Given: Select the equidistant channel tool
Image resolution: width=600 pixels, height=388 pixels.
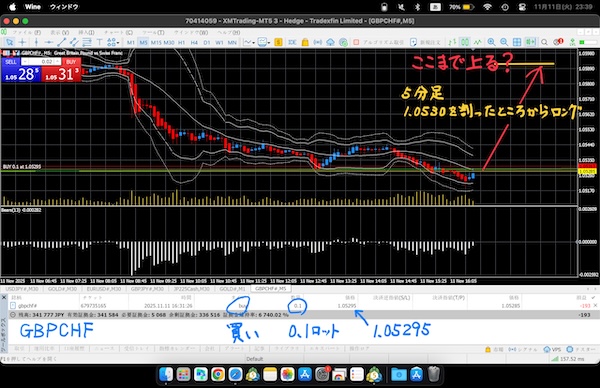Looking at the screenshot, I should click(74, 42).
